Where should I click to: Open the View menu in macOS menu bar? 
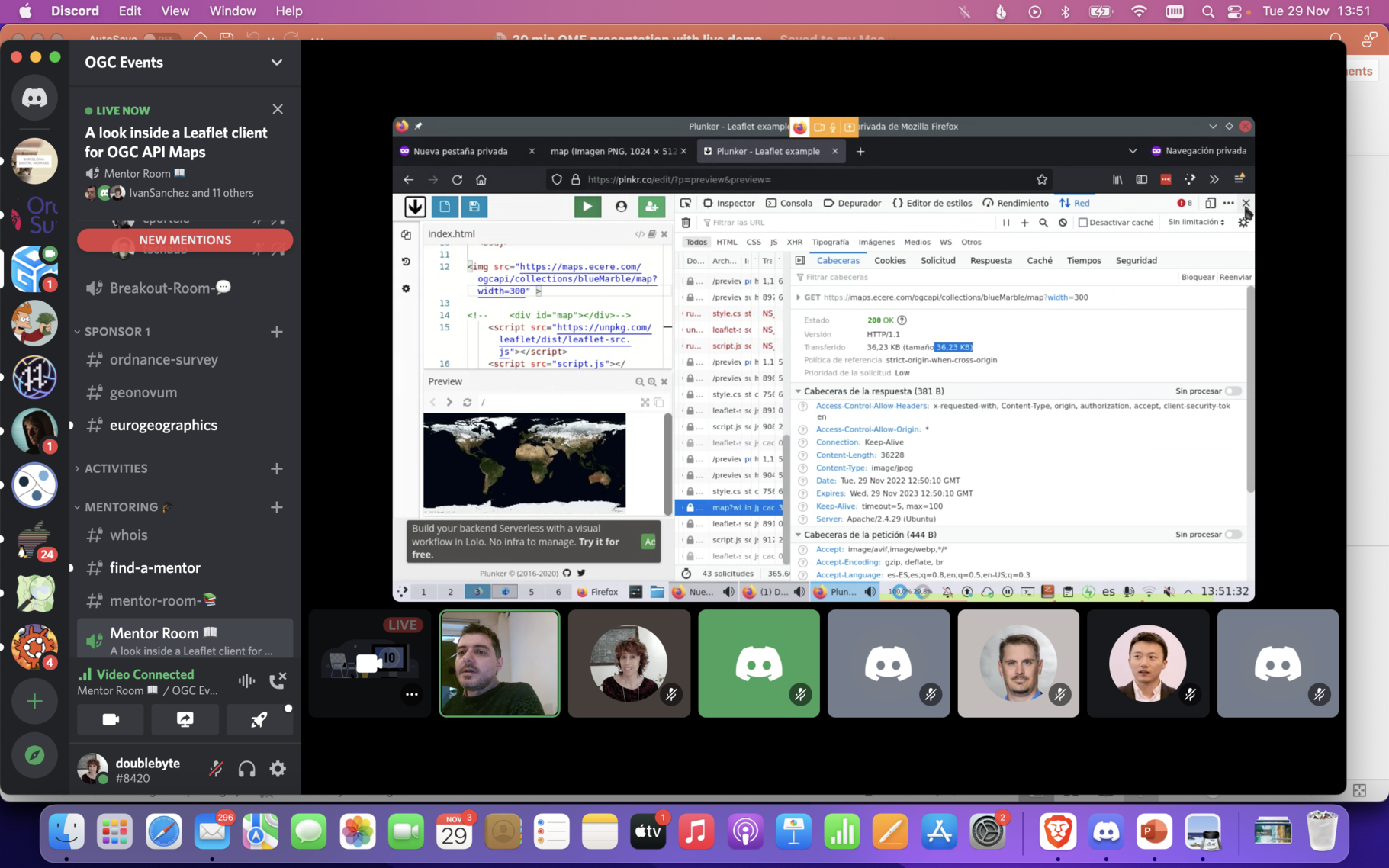coord(175,11)
